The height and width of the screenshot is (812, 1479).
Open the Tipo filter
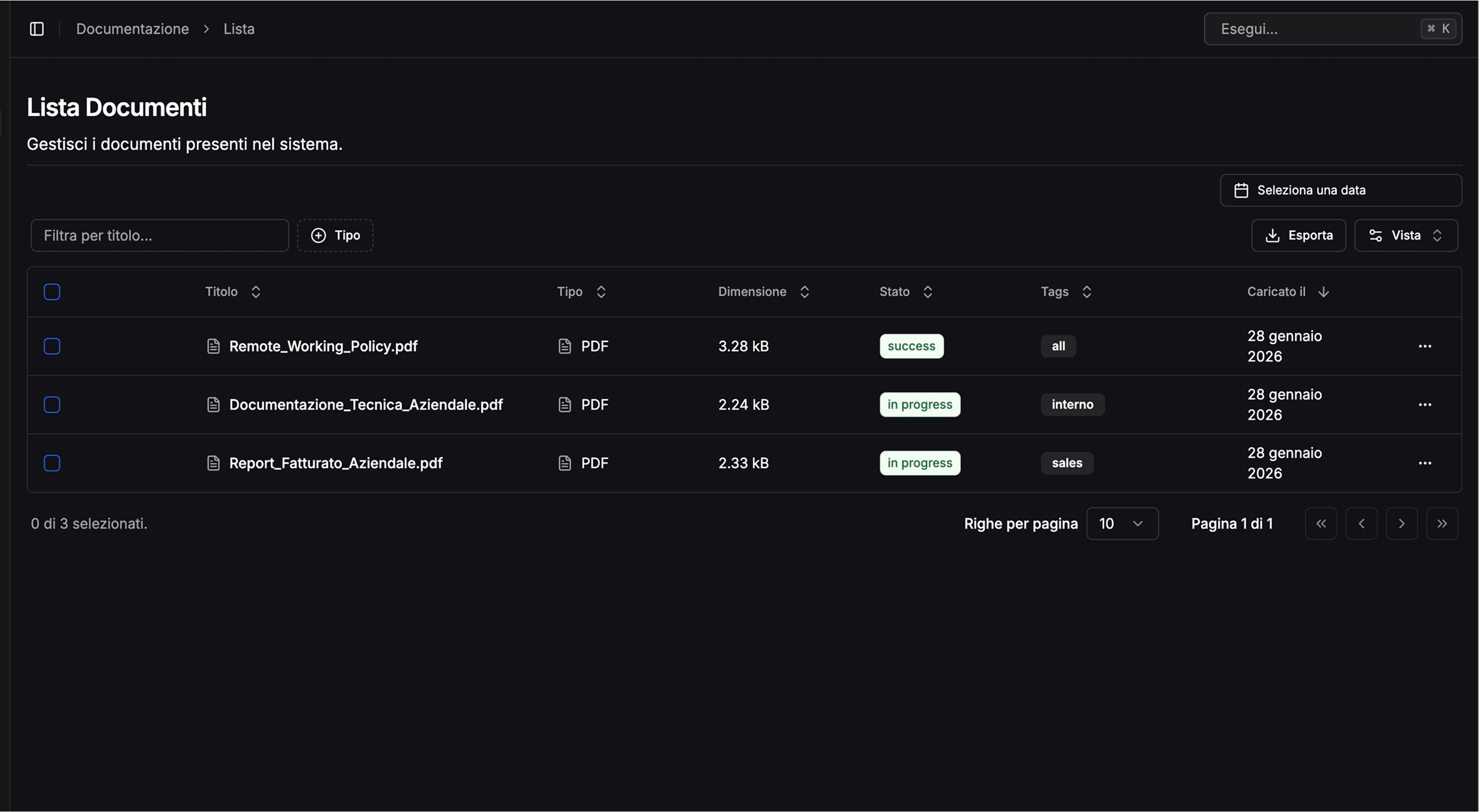(335, 235)
